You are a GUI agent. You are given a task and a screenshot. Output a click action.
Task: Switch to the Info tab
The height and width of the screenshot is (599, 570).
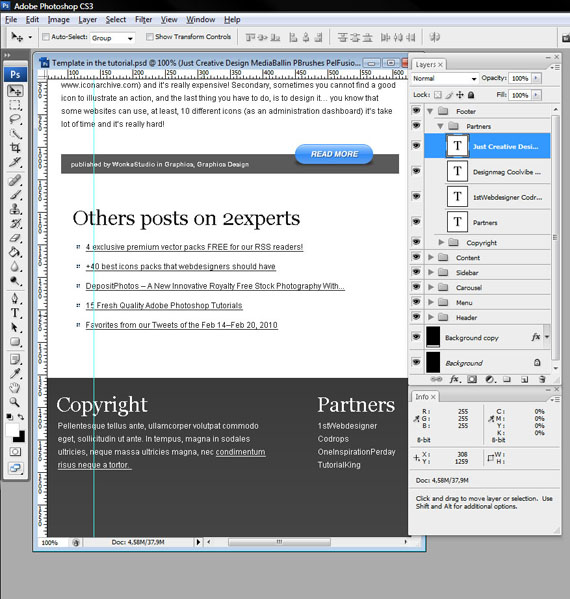click(425, 397)
